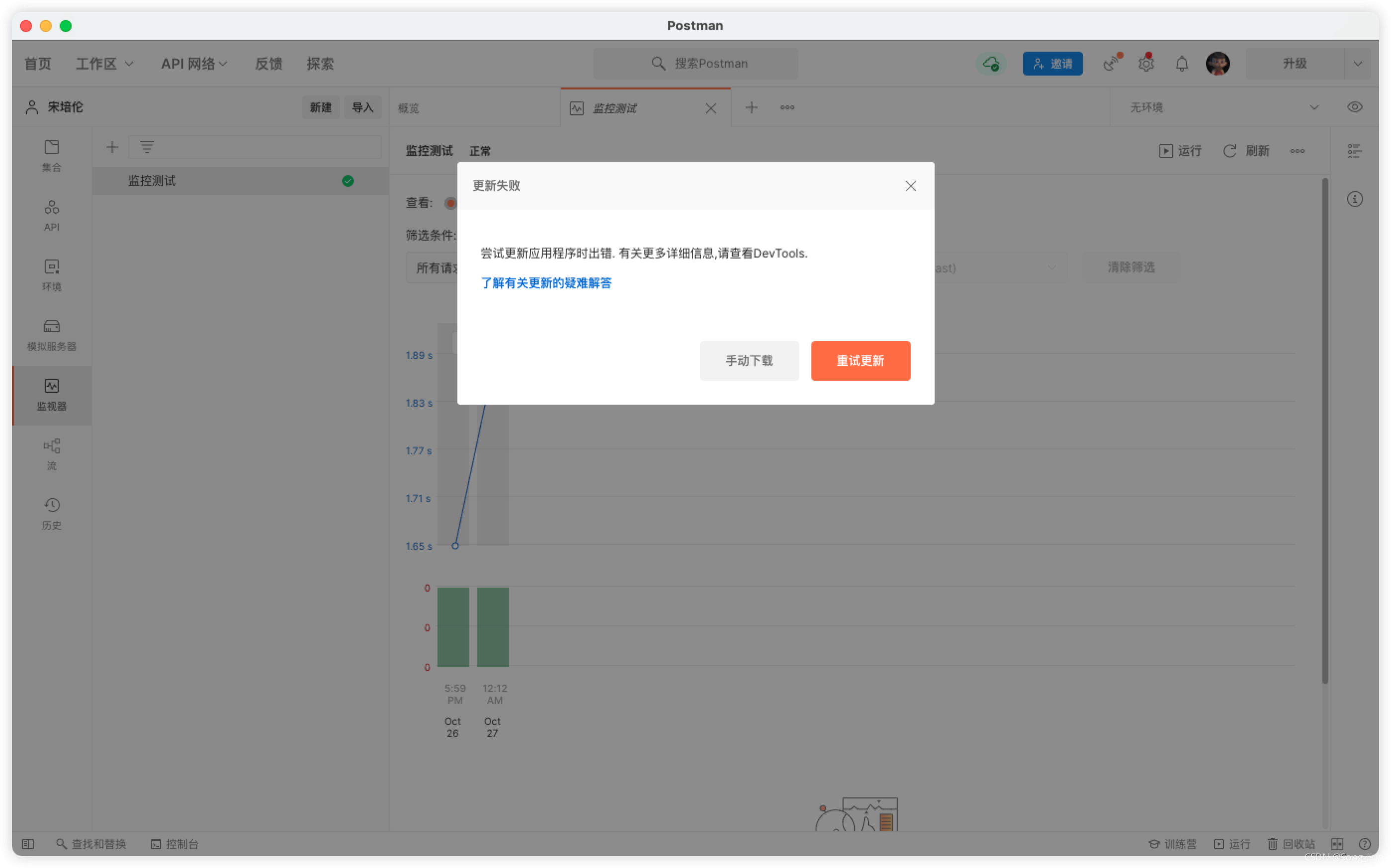Open the settings gear icon
The width and height of the screenshot is (1391, 868).
pyautogui.click(x=1146, y=64)
